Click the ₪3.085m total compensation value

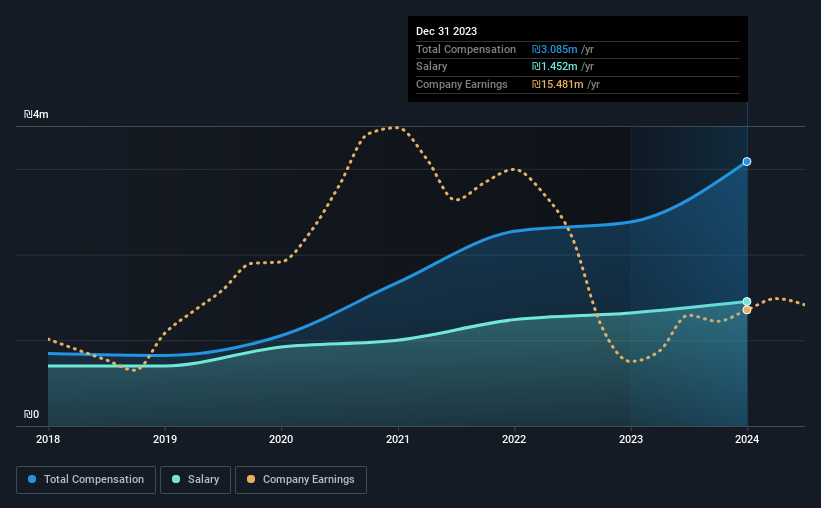555,49
